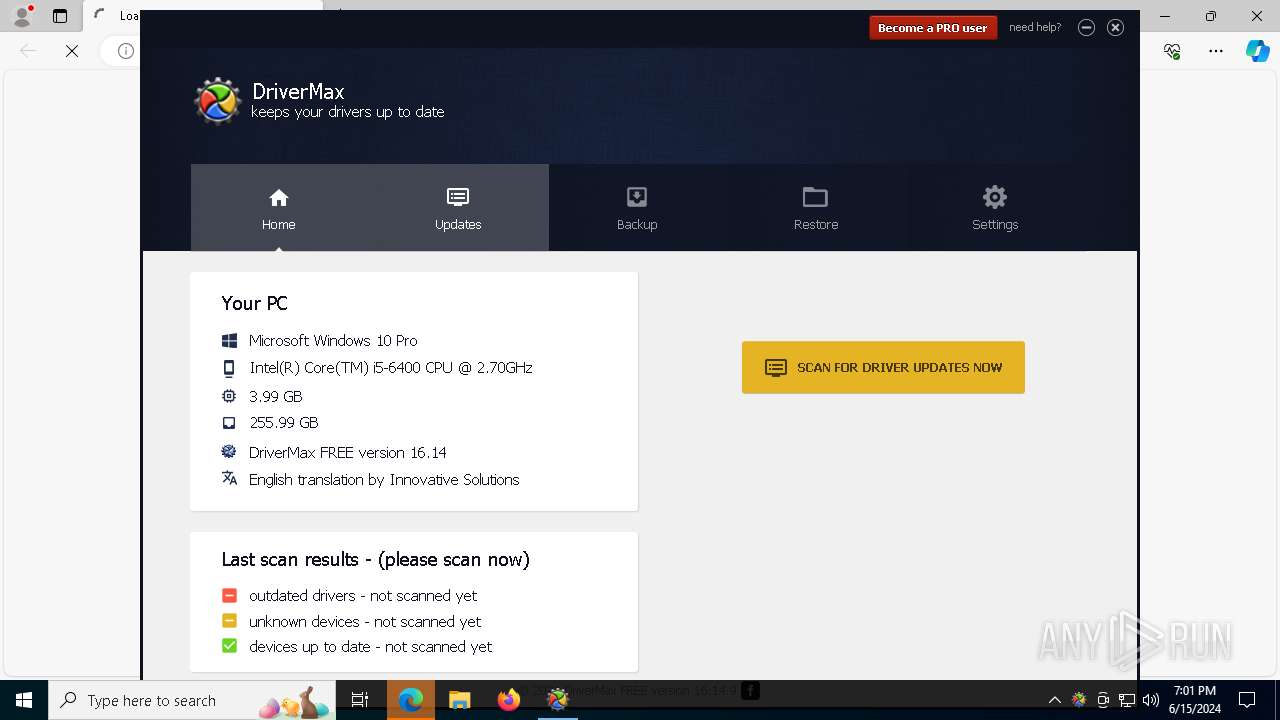Open the tab actions menu in Edge

coord(60,16)
